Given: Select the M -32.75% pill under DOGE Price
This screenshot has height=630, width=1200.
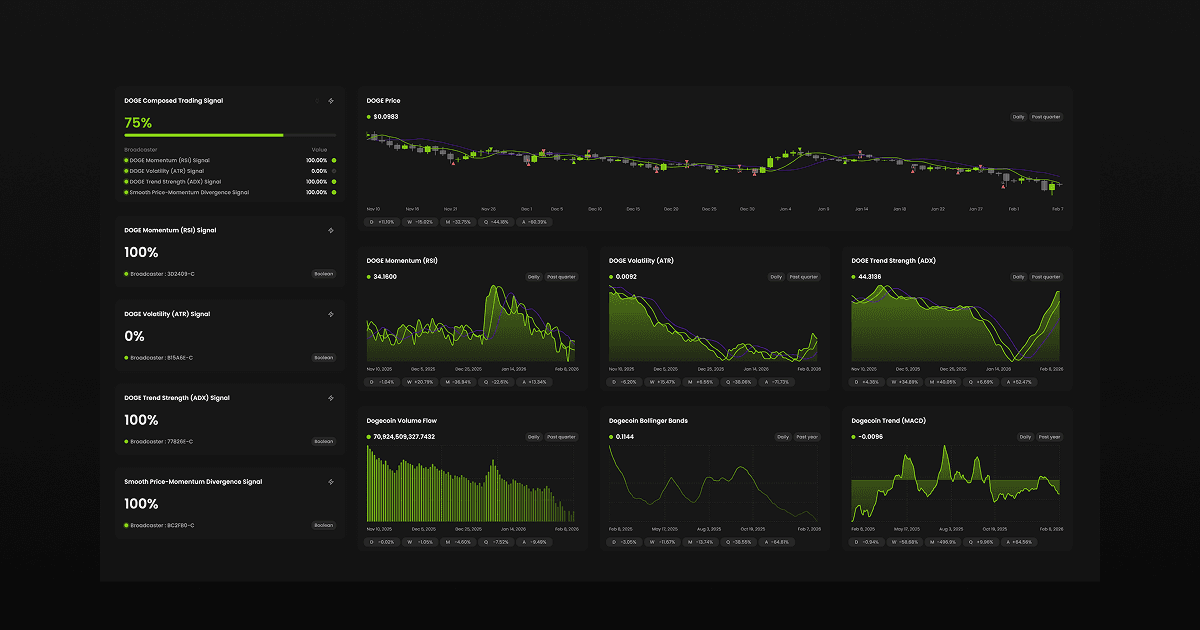Looking at the screenshot, I should pyautogui.click(x=459, y=222).
